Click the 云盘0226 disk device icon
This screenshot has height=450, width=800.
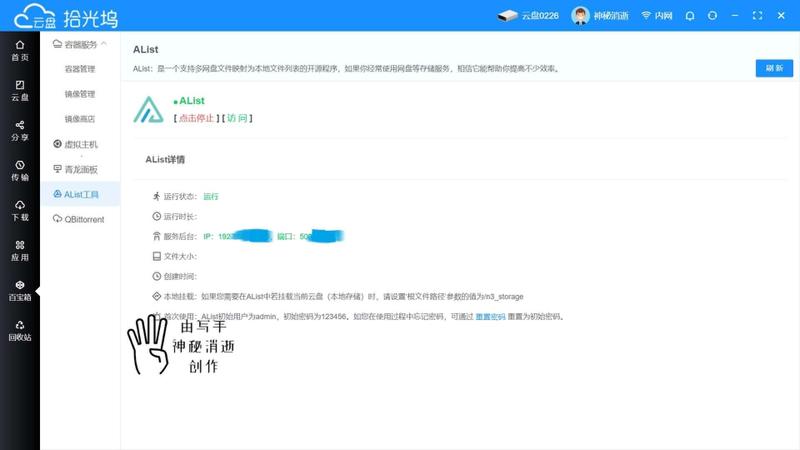pyautogui.click(x=508, y=16)
